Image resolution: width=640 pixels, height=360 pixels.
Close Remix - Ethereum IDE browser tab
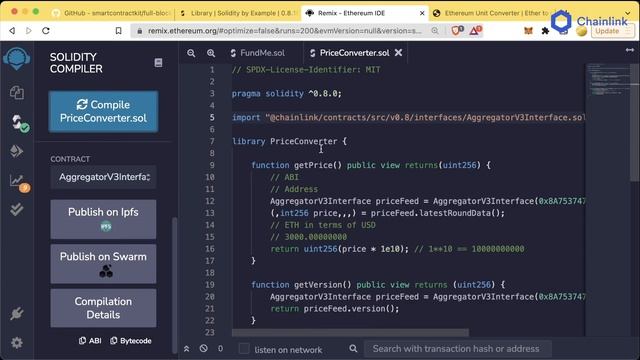[x=422, y=13]
